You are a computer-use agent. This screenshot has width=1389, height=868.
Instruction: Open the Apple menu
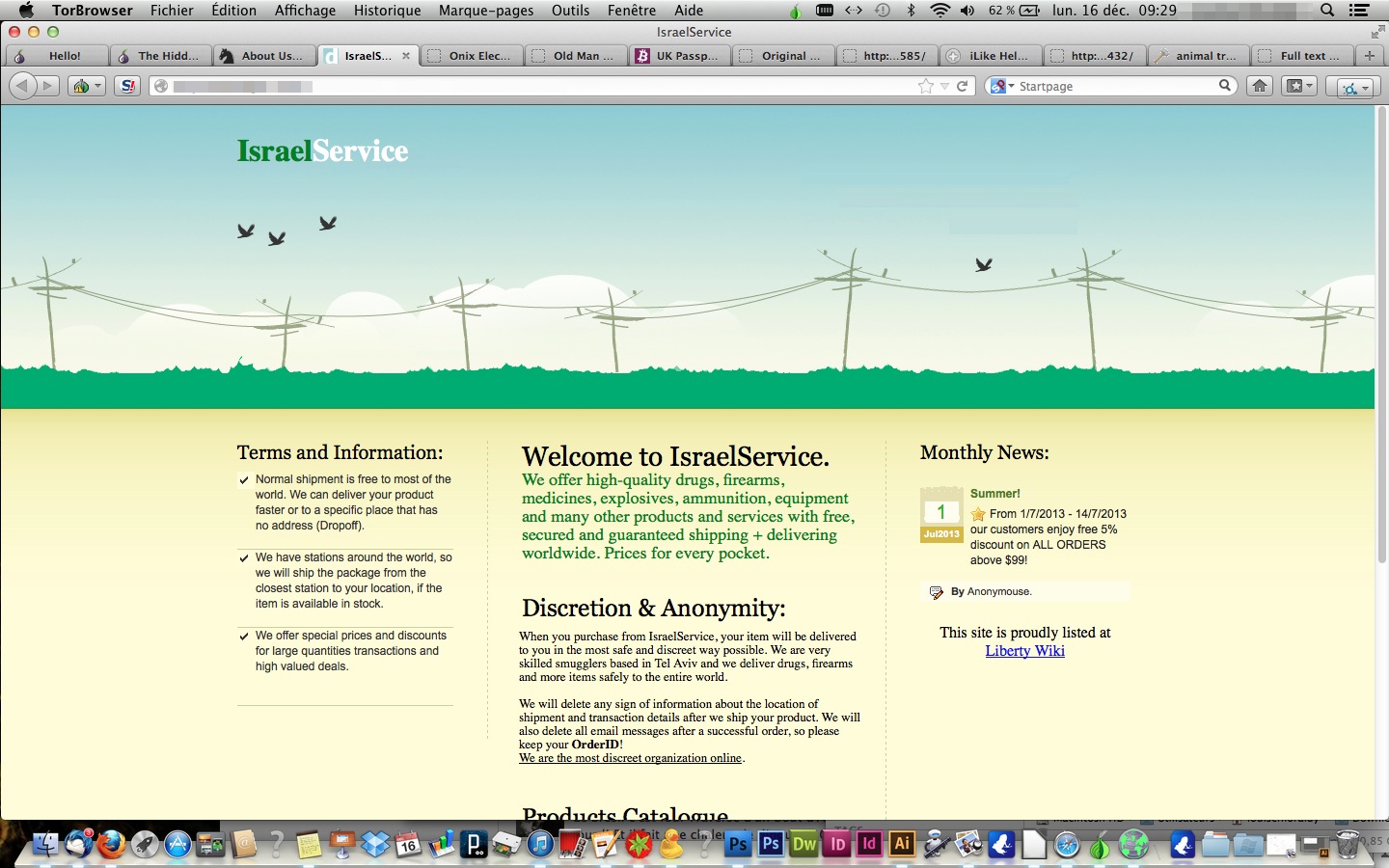coord(26,11)
